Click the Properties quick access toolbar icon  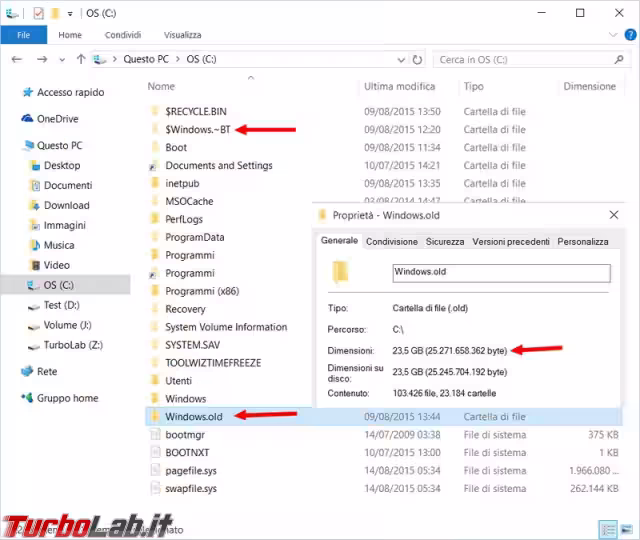(x=38, y=13)
